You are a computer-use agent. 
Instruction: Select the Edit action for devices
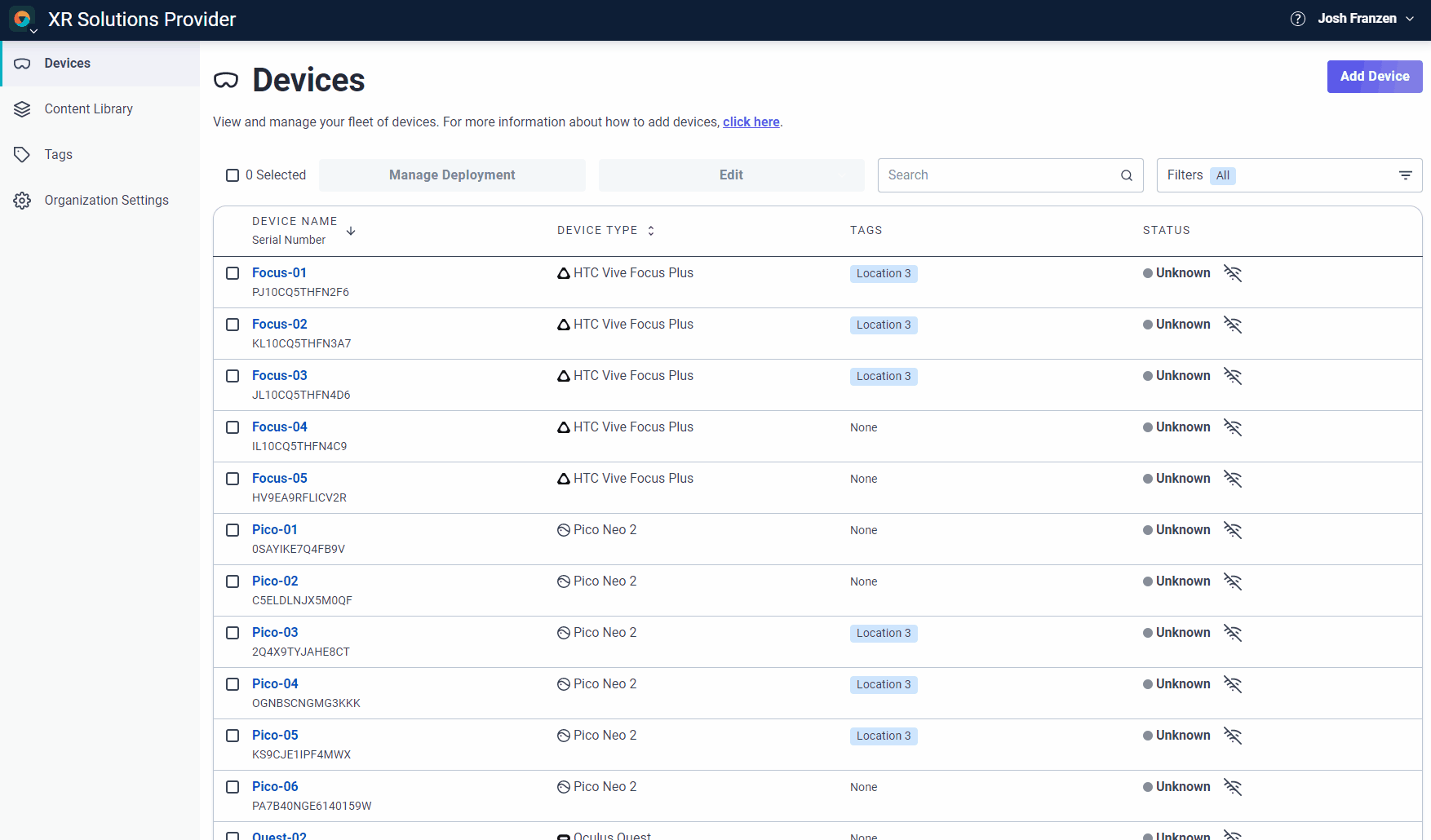tap(730, 175)
